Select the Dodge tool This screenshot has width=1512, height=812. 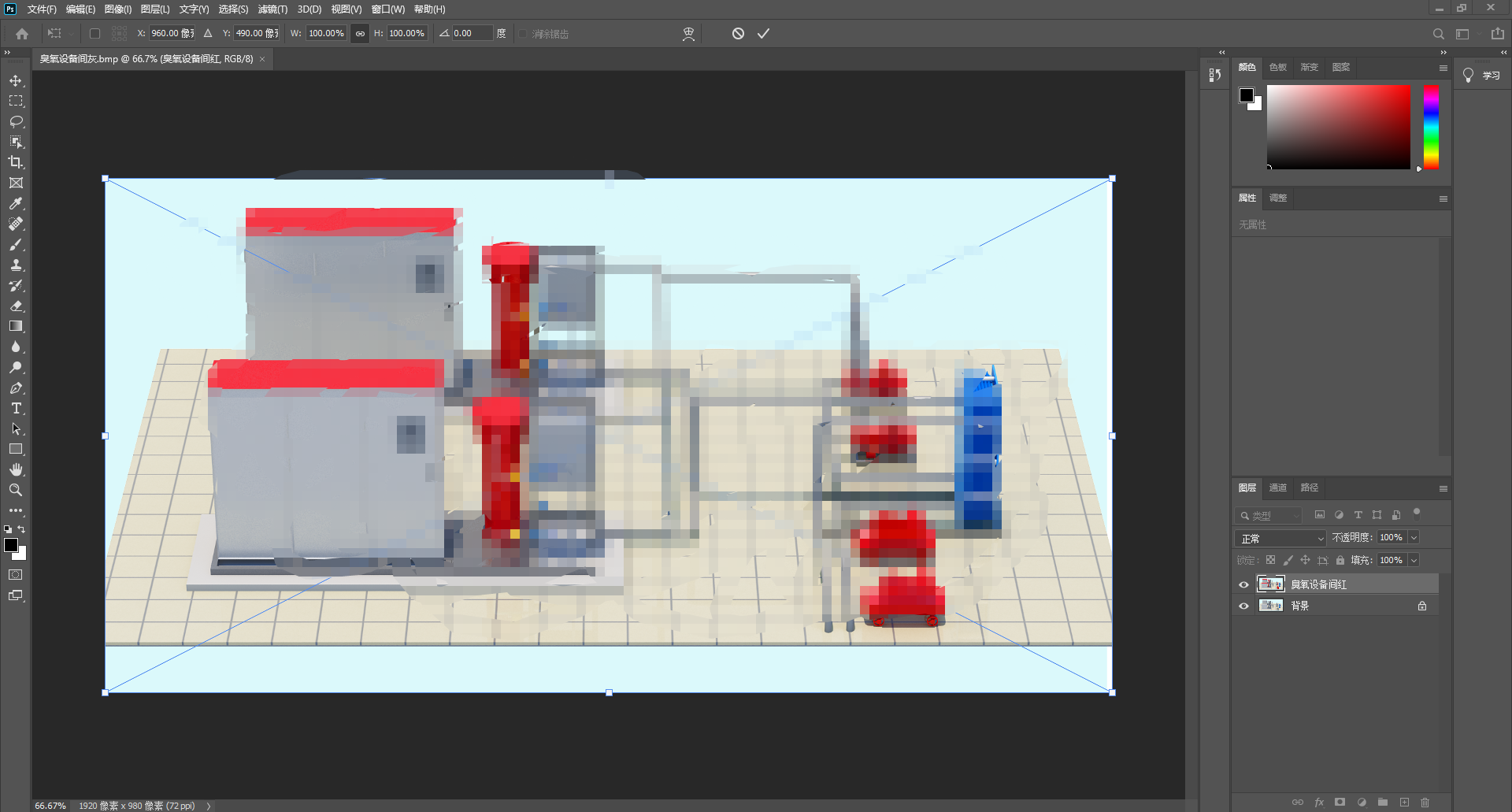point(16,367)
